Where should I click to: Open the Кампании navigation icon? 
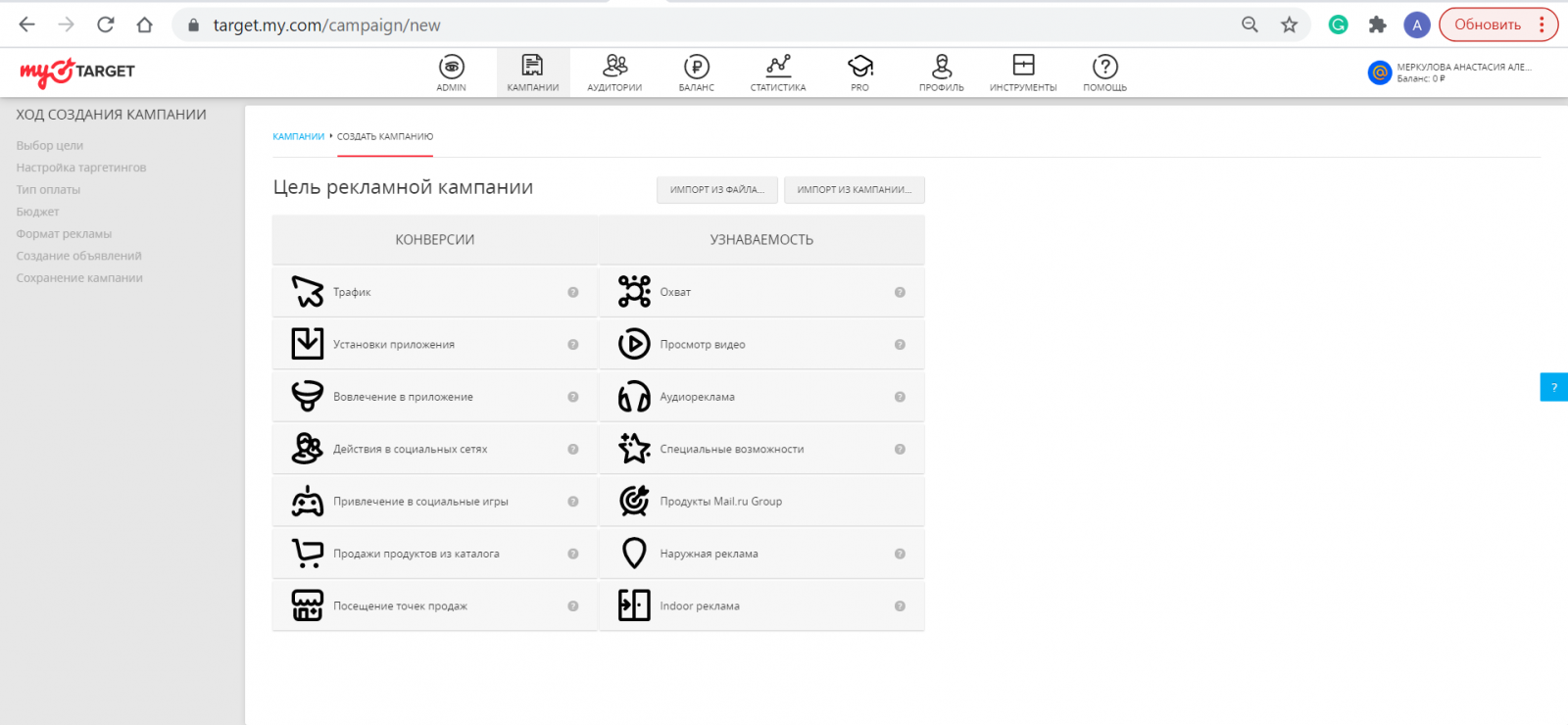click(x=533, y=66)
